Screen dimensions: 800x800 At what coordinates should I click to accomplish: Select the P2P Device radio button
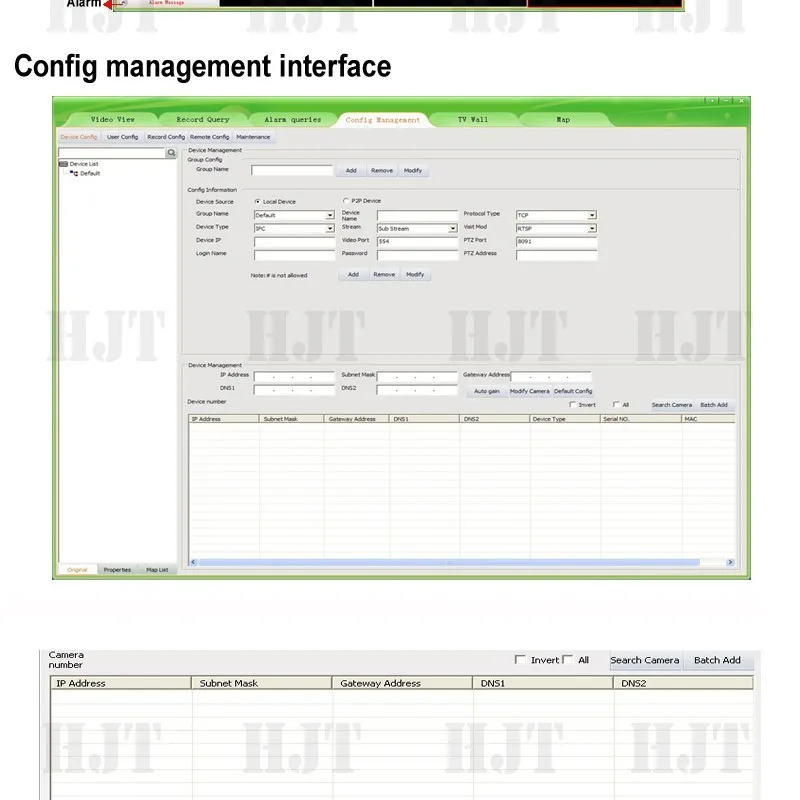coord(346,201)
